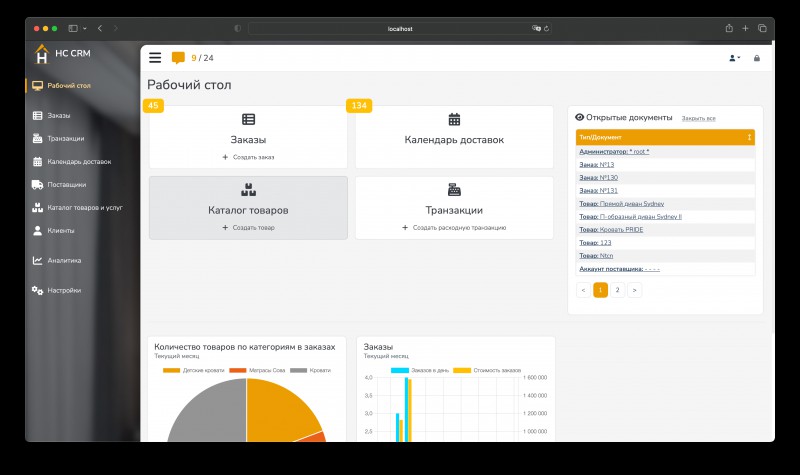Open Поставщики in the sidebar
The height and width of the screenshot is (475, 800).
pyautogui.click(x=66, y=185)
